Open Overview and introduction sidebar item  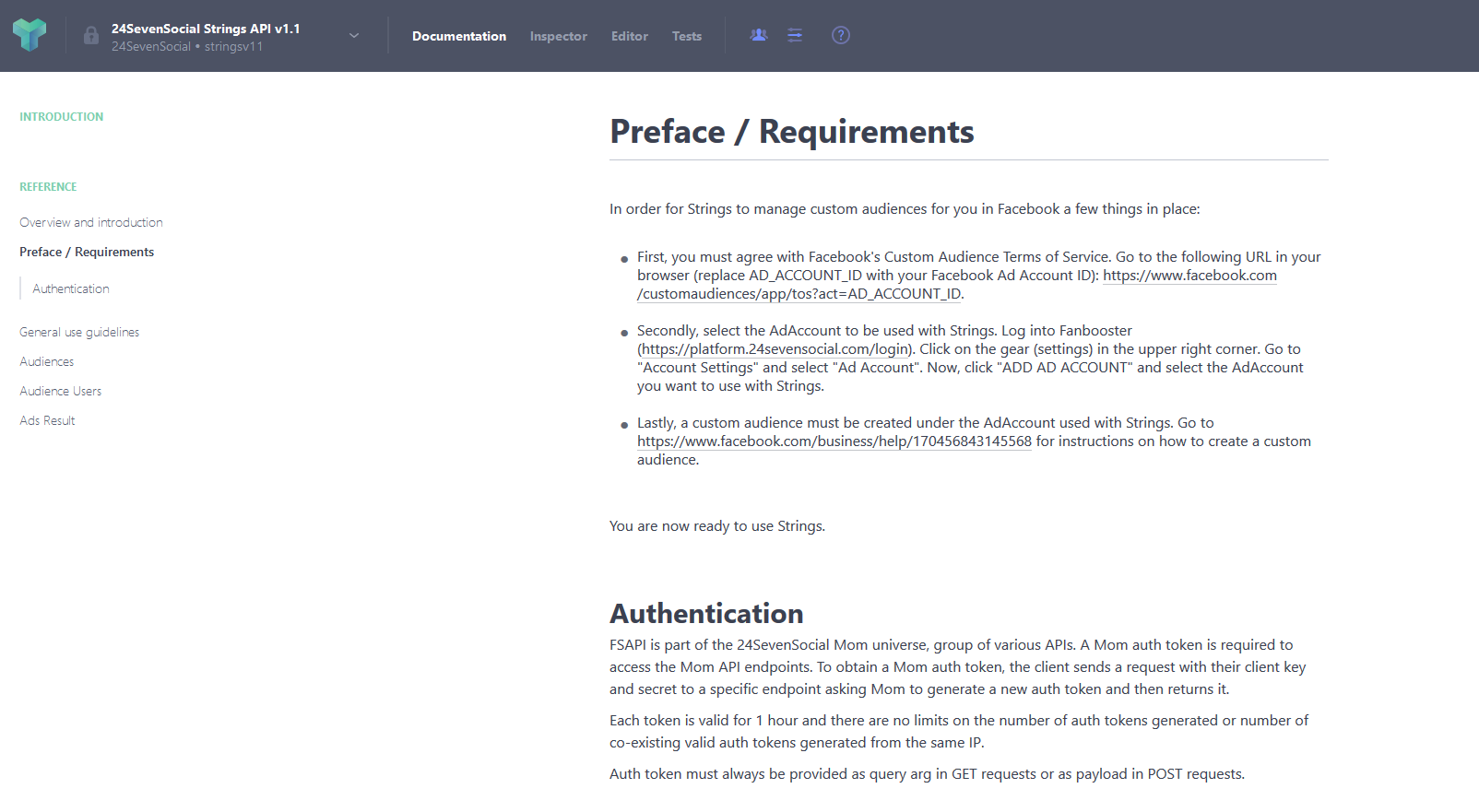point(91,222)
